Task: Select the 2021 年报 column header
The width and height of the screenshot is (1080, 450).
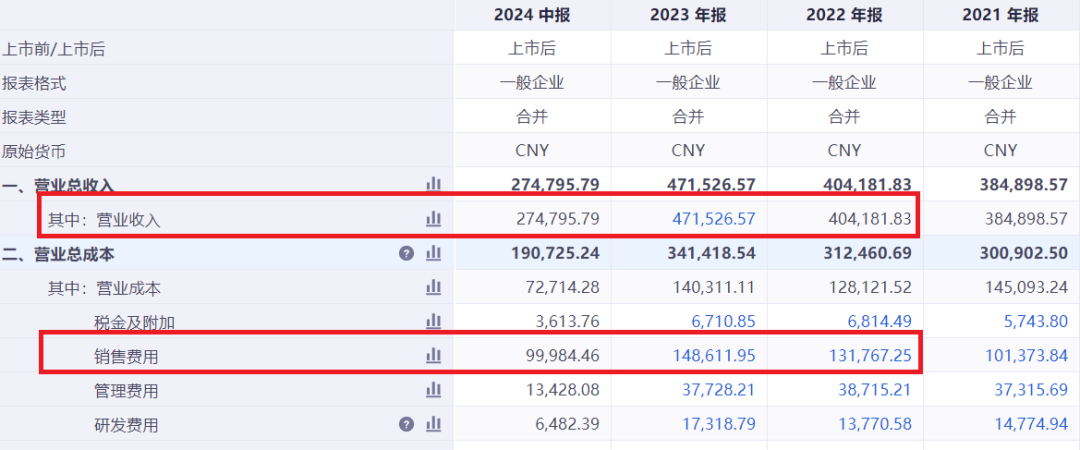Action: pos(1000,14)
